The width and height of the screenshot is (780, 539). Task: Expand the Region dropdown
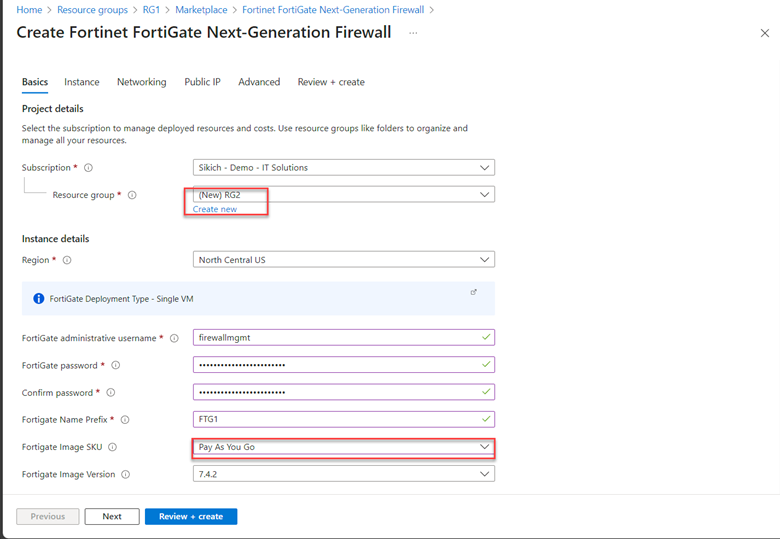[343, 260]
